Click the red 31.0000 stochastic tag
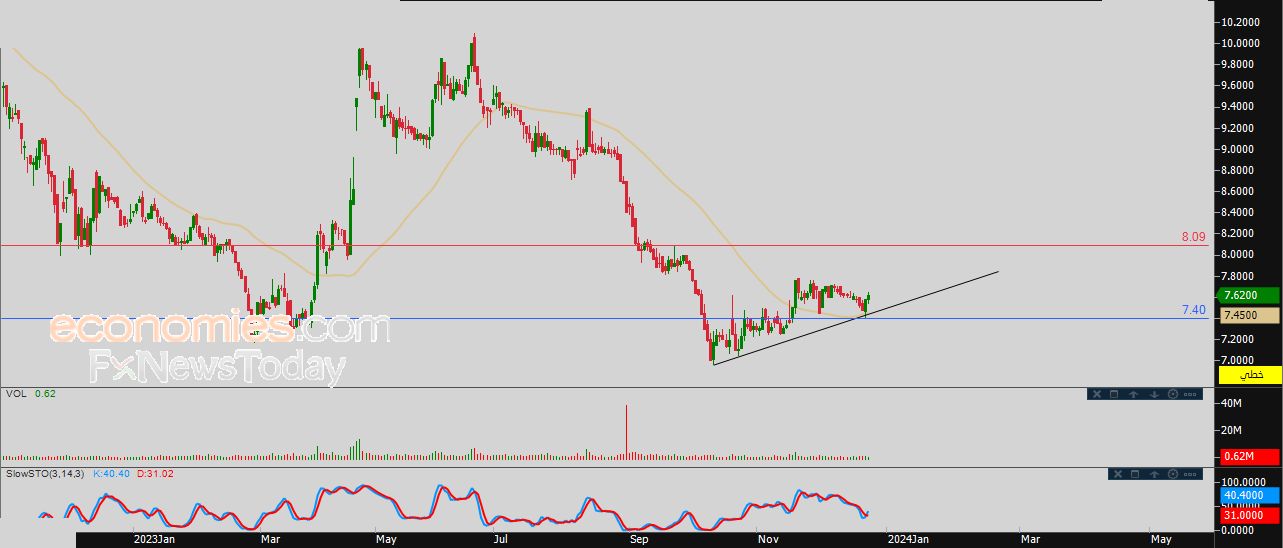This screenshot has height=548, width=1283. click(x=1250, y=513)
